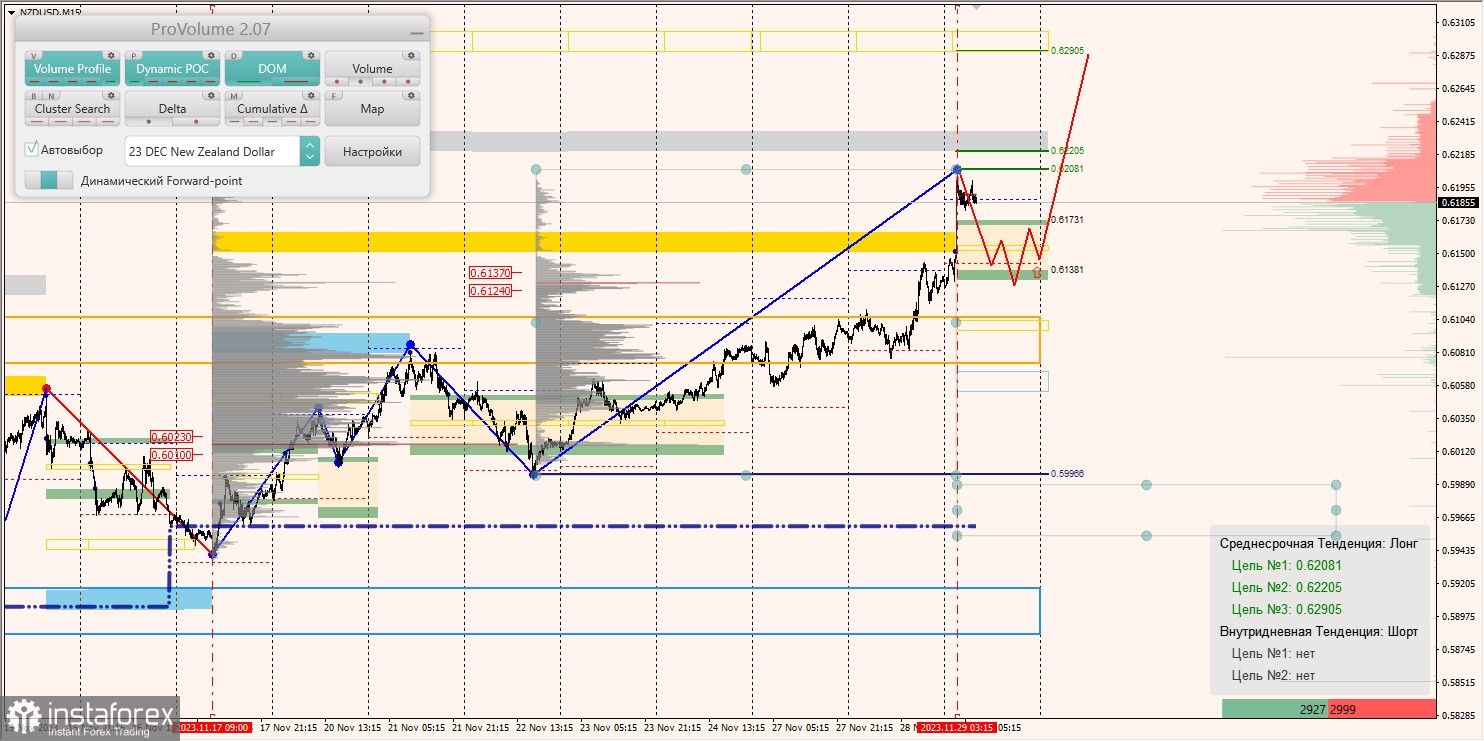
Task: Click the 0.62905 target level label
Action: pyautogui.click(x=1068, y=50)
